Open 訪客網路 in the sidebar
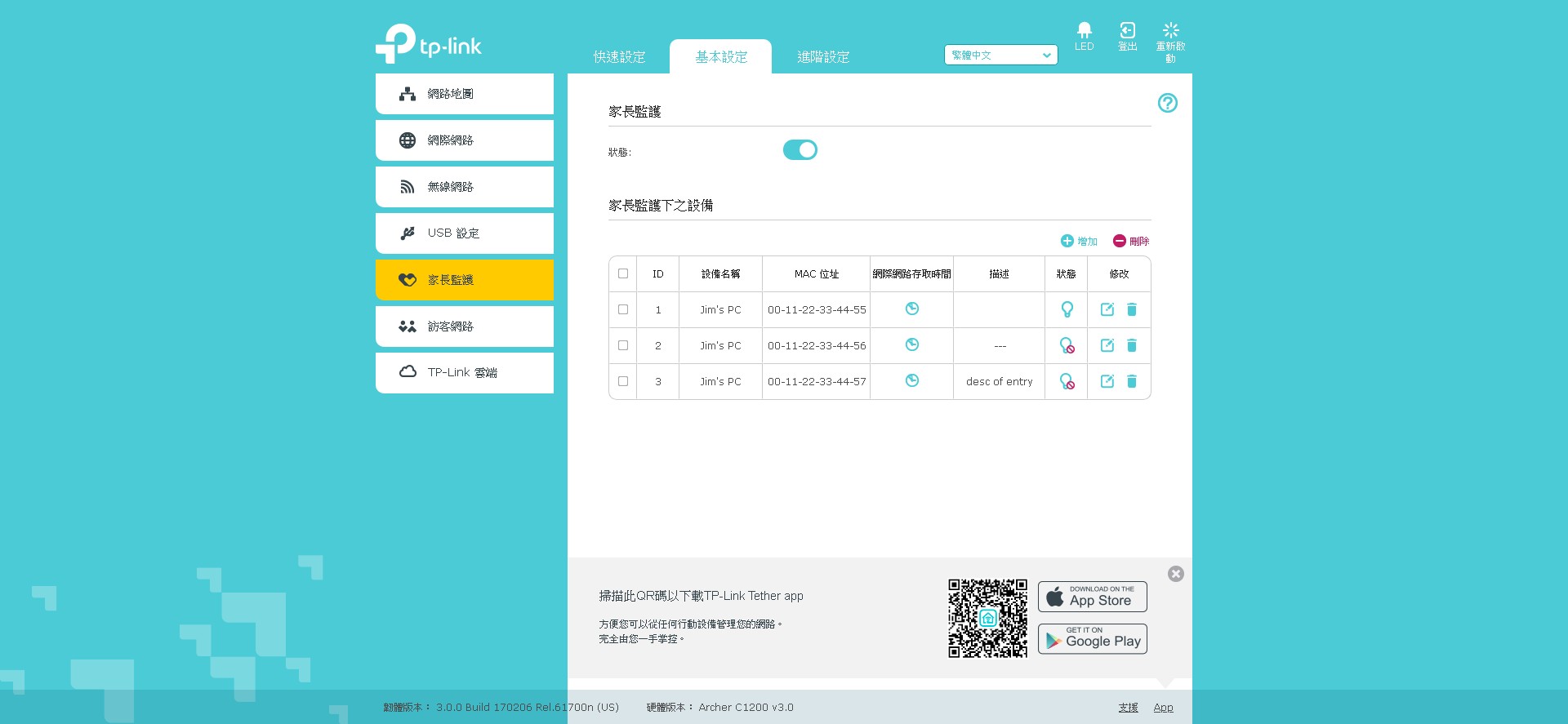The height and width of the screenshot is (724, 1568). (x=465, y=326)
